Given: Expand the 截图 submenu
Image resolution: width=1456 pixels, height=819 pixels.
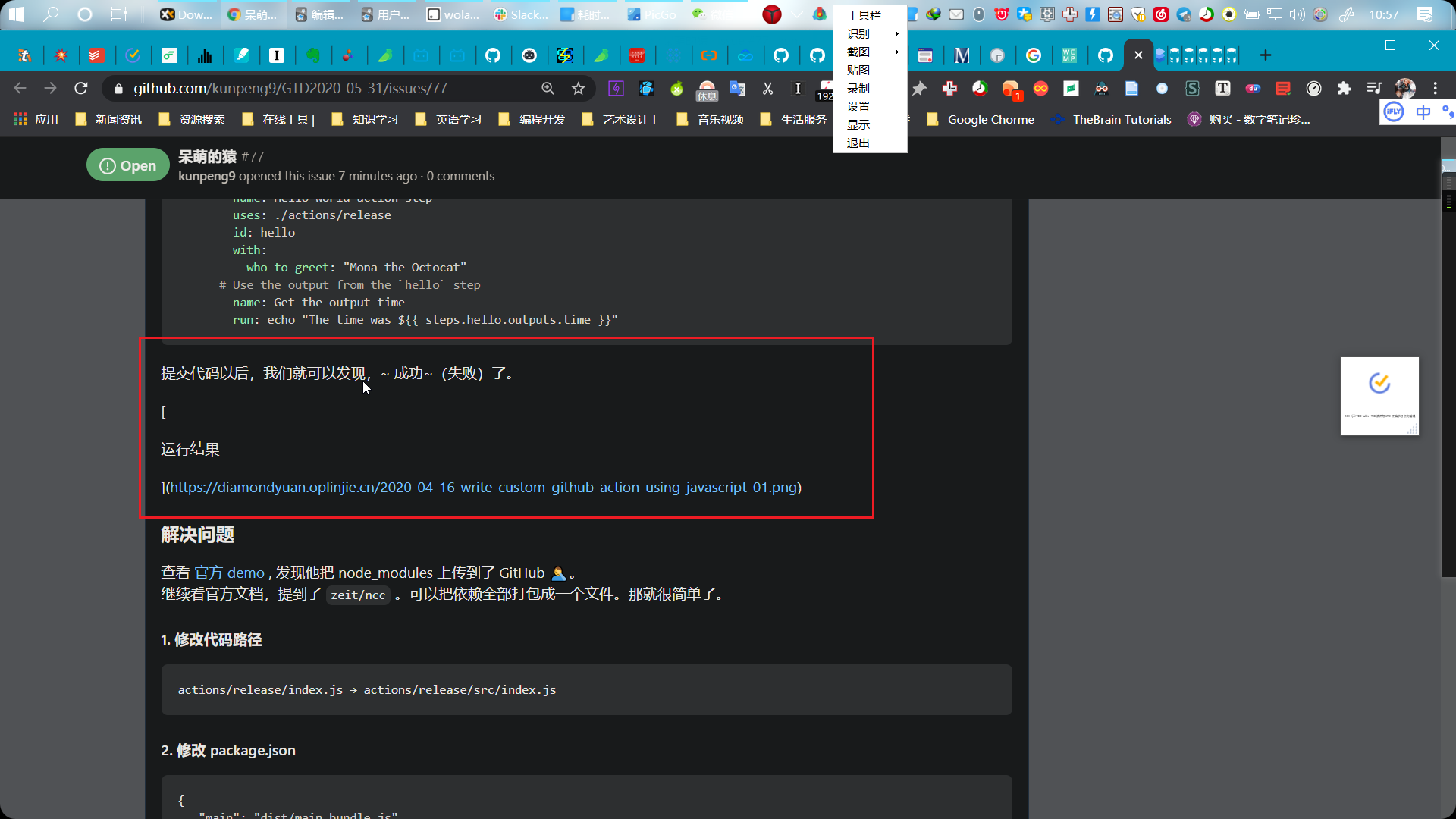Looking at the screenshot, I should point(870,52).
